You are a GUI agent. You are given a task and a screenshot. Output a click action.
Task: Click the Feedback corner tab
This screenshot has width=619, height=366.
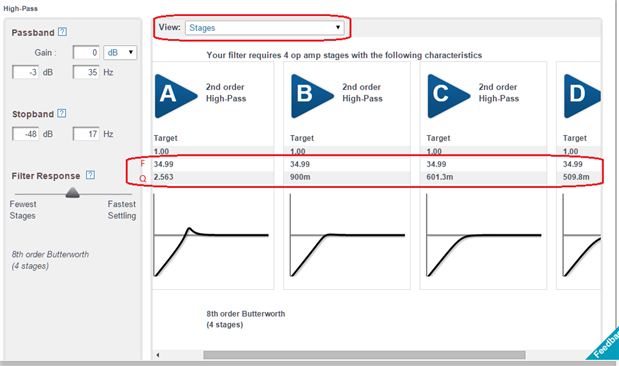tap(604, 344)
